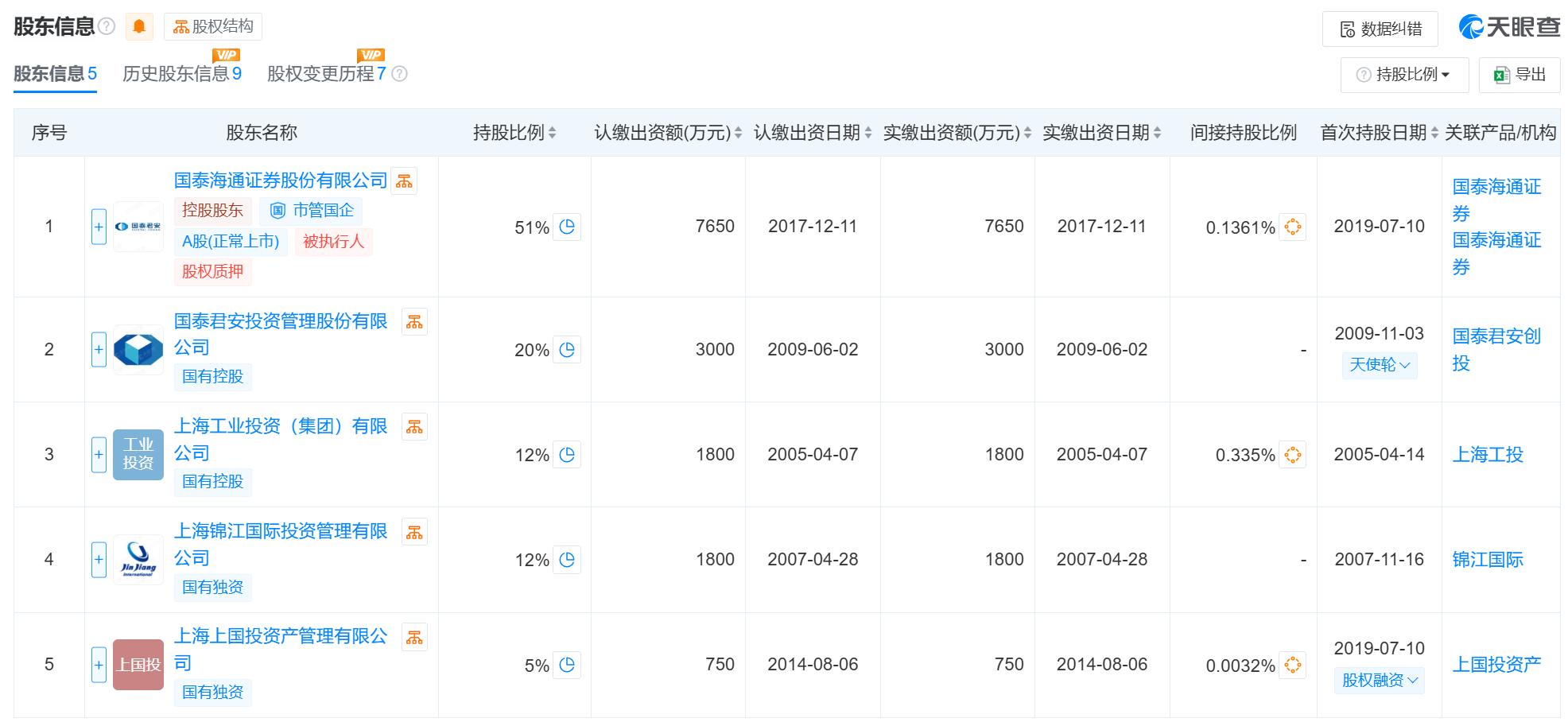1568x722 pixels.
Task: Click equity structure icon beside 上海工业投资
Action: (x=414, y=427)
